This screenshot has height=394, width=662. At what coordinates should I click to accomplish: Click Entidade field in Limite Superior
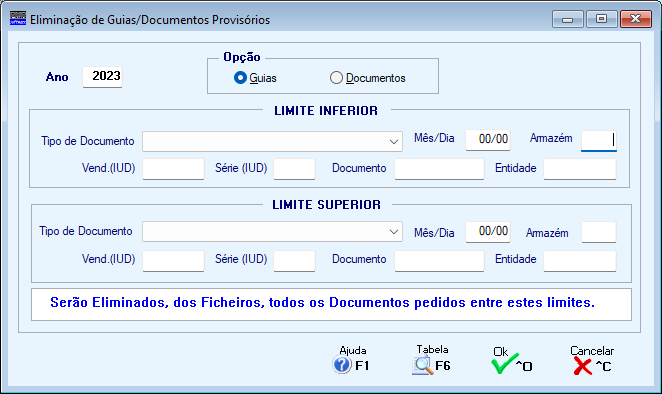click(x=580, y=261)
